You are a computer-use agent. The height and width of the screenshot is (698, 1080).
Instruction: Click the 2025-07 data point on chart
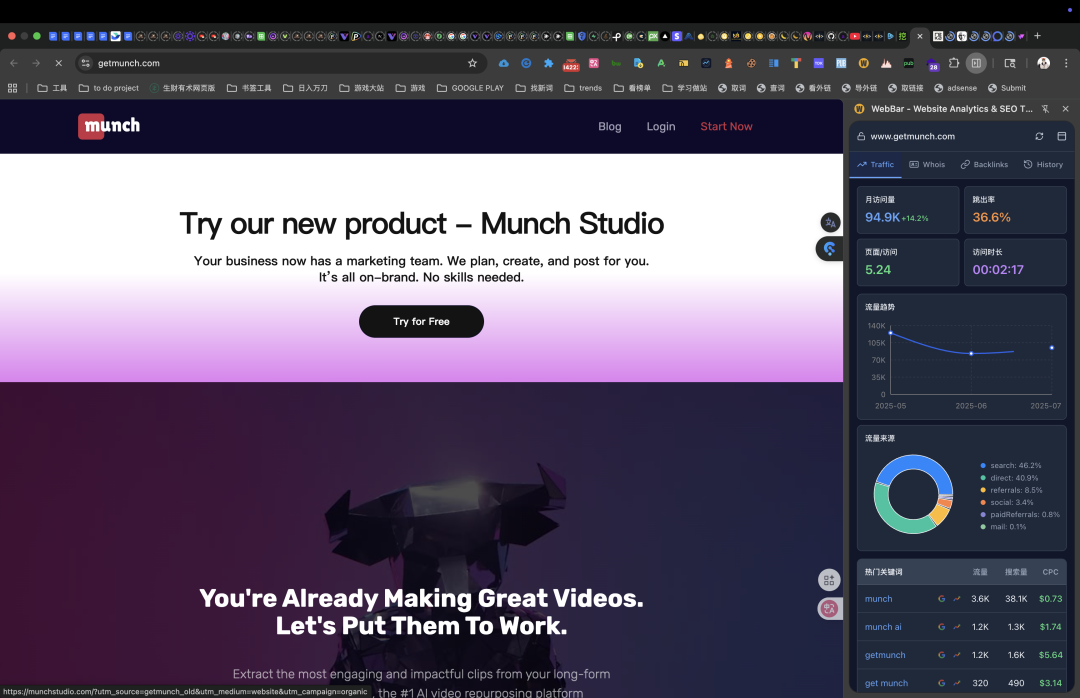(1052, 348)
